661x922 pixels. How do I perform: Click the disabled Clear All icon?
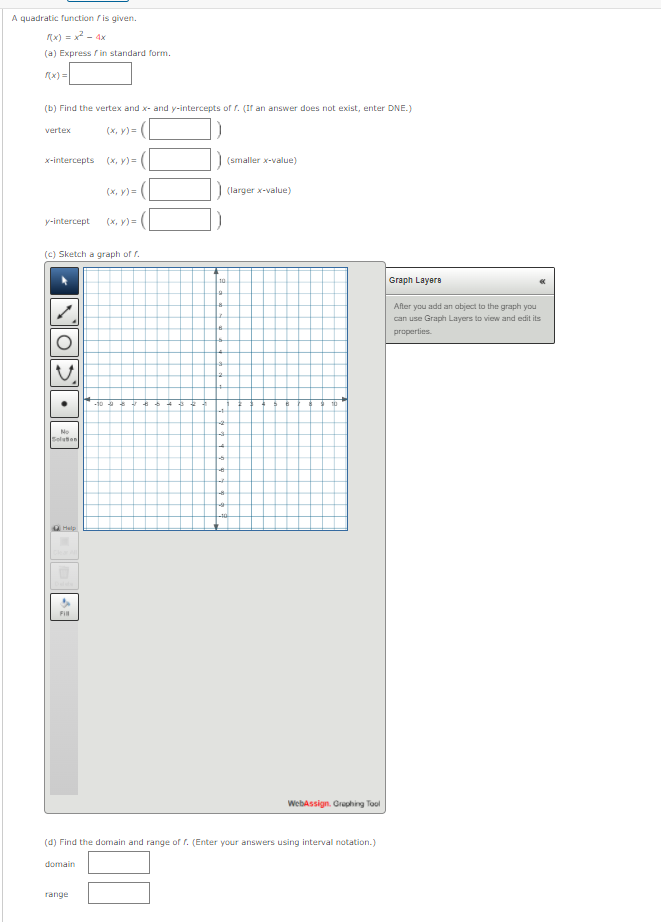[x=64, y=545]
